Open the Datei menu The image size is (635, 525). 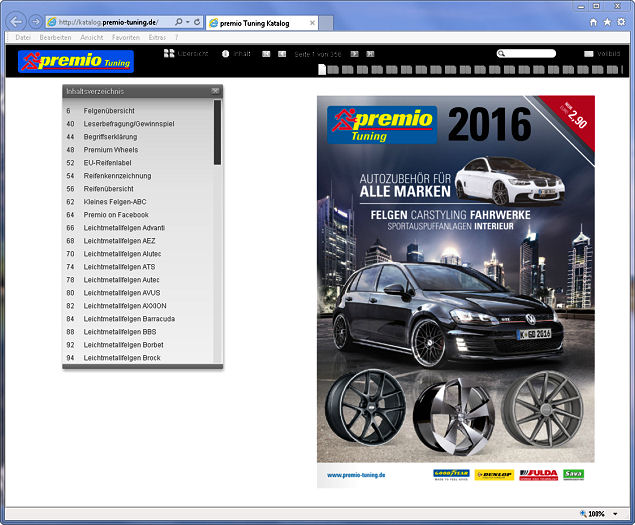coord(23,37)
